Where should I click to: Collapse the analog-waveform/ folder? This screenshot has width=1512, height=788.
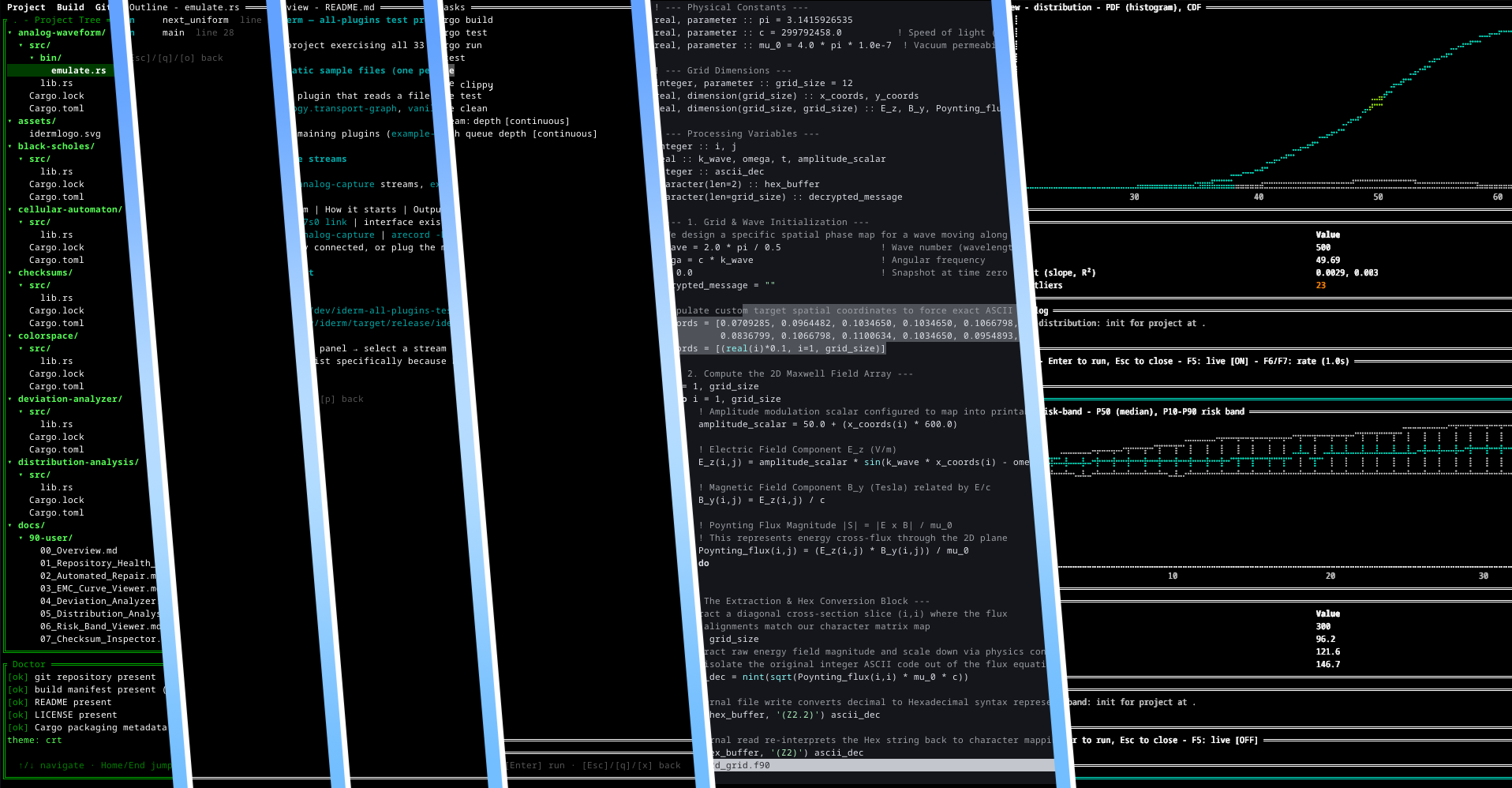10,32
